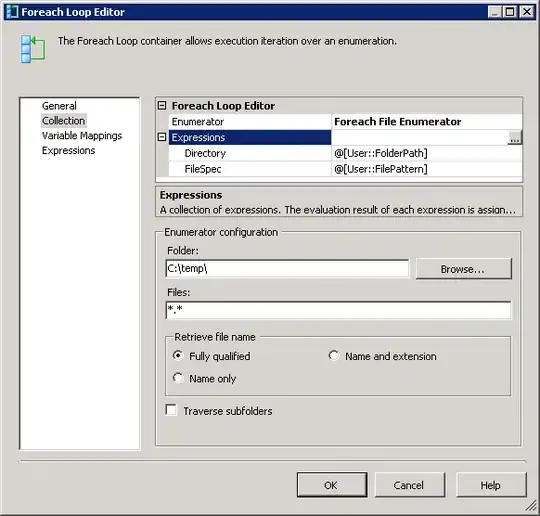This screenshot has height=516, width=540.
Task: Click into the Files pattern field
Action: click(338, 310)
